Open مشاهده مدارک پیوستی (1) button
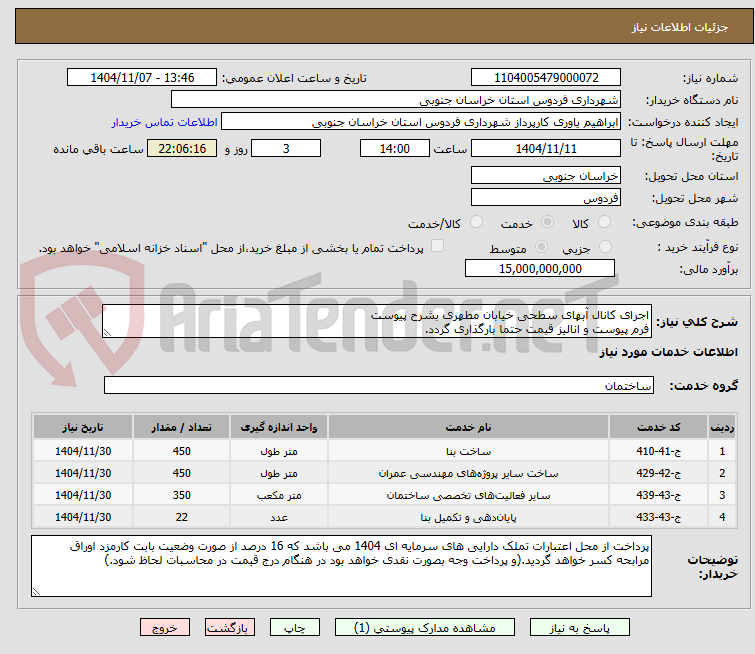The width and height of the screenshot is (755, 654). (425, 628)
